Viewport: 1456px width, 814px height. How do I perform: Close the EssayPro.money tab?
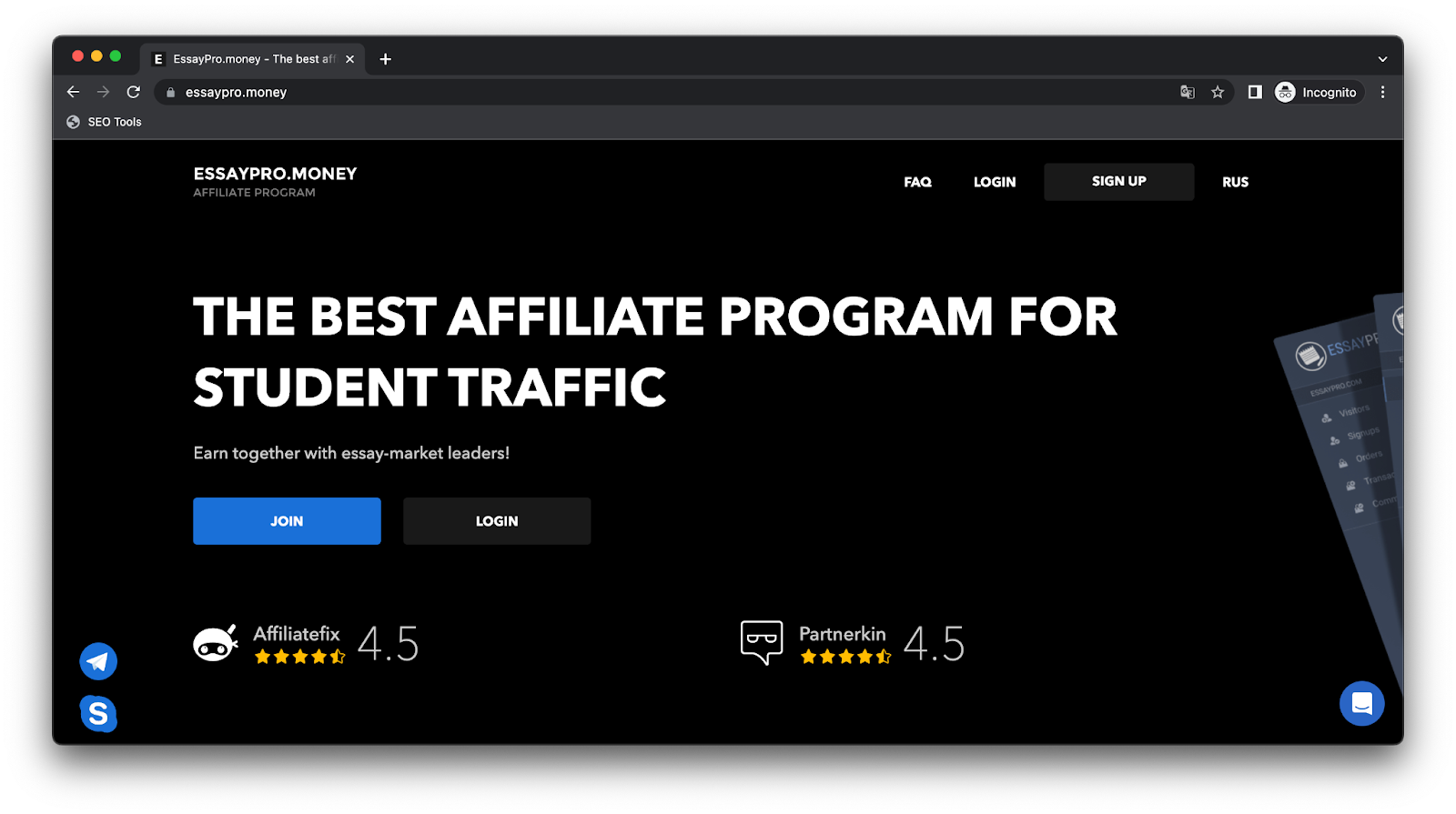pos(349,59)
